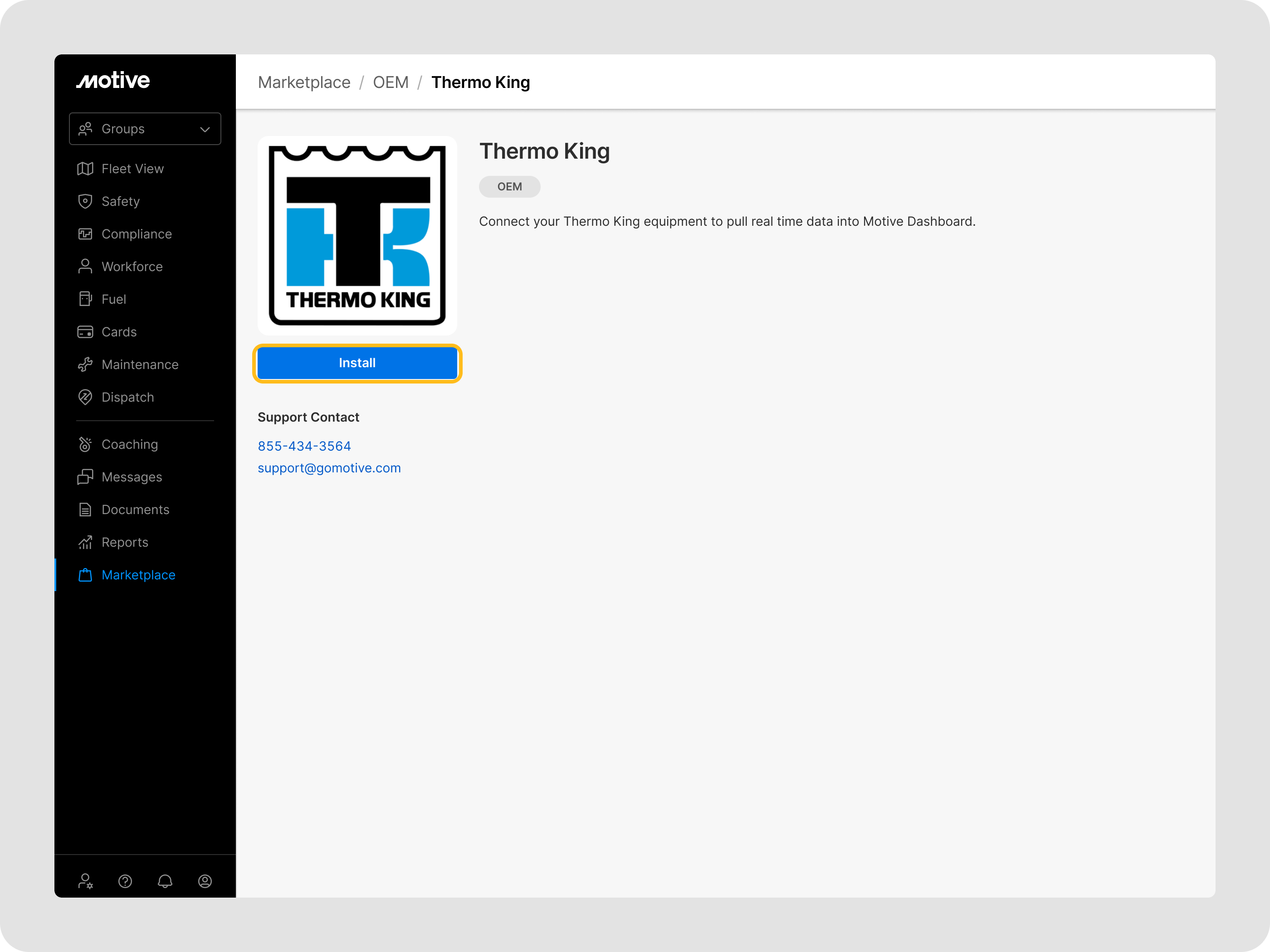Image resolution: width=1270 pixels, height=952 pixels.
Task: Click the Maintenance wrench icon
Action: tap(85, 364)
